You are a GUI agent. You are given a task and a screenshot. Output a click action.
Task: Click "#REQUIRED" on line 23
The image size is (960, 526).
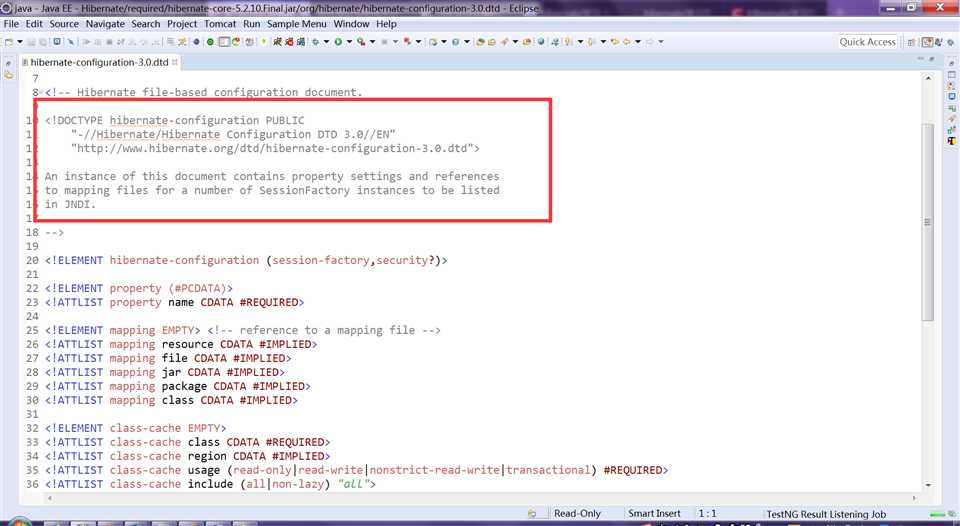pyautogui.click(x=269, y=302)
